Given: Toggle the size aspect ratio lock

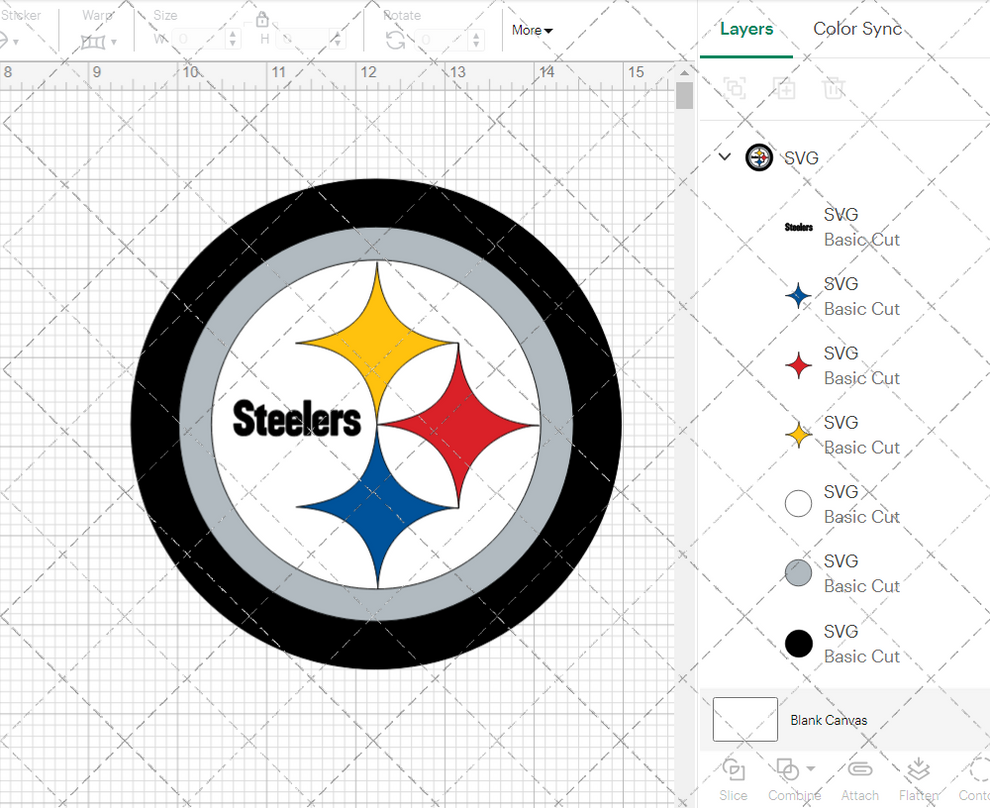Looking at the screenshot, I should (x=262, y=19).
